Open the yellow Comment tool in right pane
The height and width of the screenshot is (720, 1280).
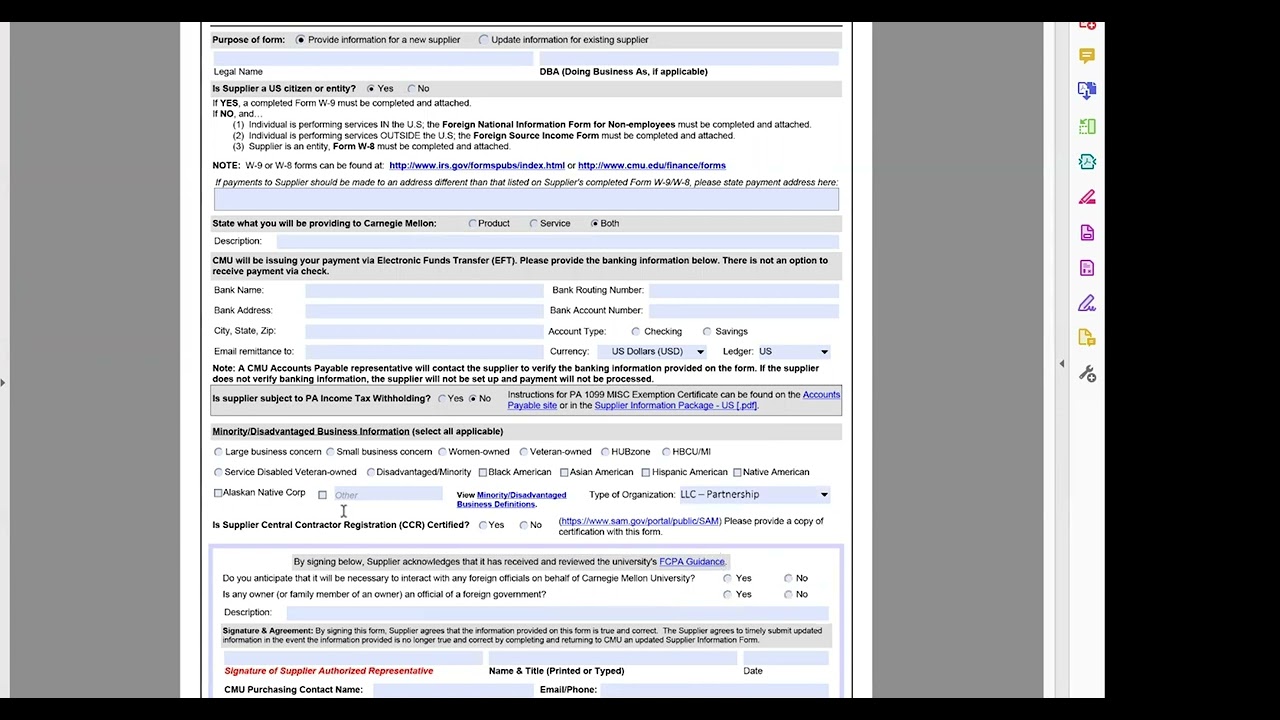[1087, 56]
